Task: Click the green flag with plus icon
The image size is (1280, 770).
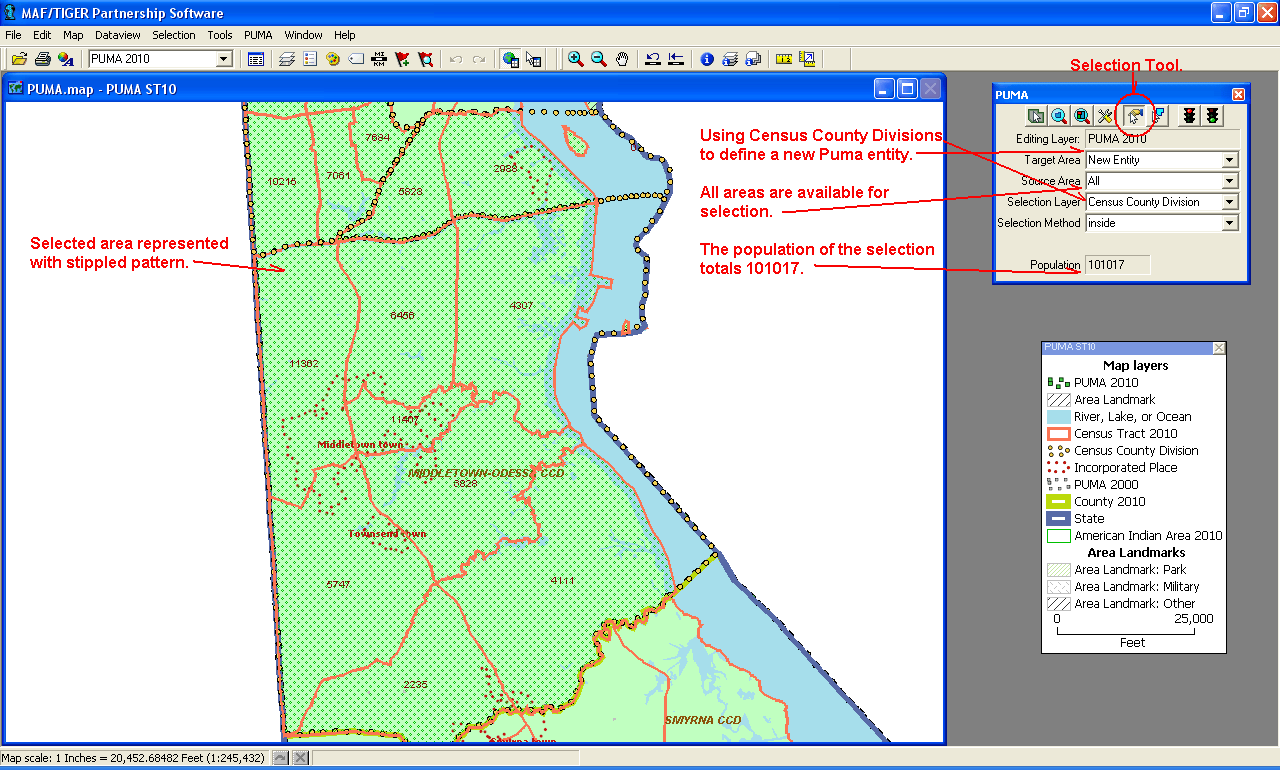Action: coord(403,59)
